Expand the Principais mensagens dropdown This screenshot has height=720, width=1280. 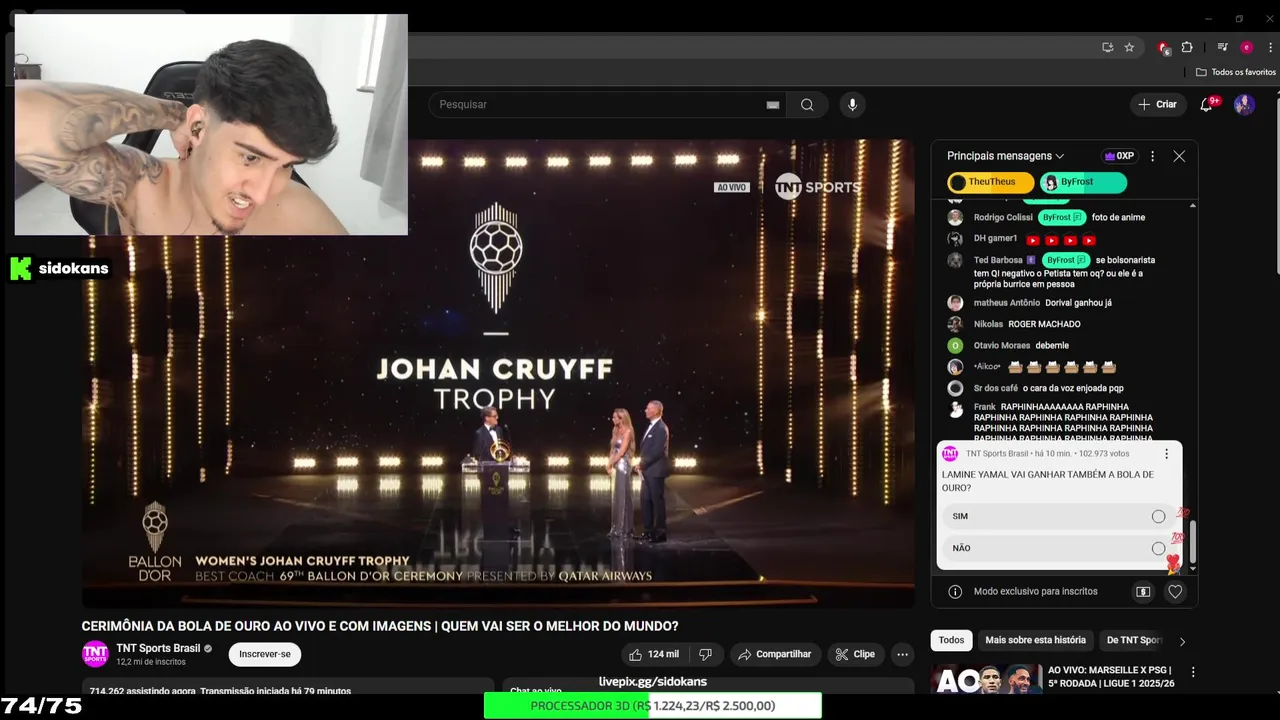tap(1005, 156)
